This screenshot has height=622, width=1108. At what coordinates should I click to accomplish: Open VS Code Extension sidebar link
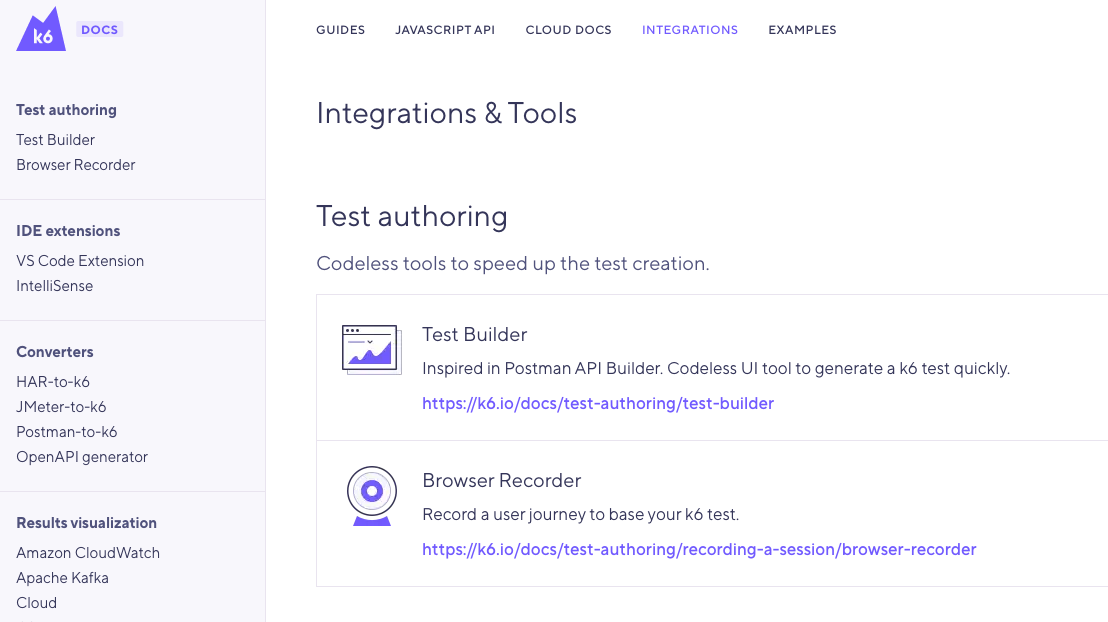point(80,261)
